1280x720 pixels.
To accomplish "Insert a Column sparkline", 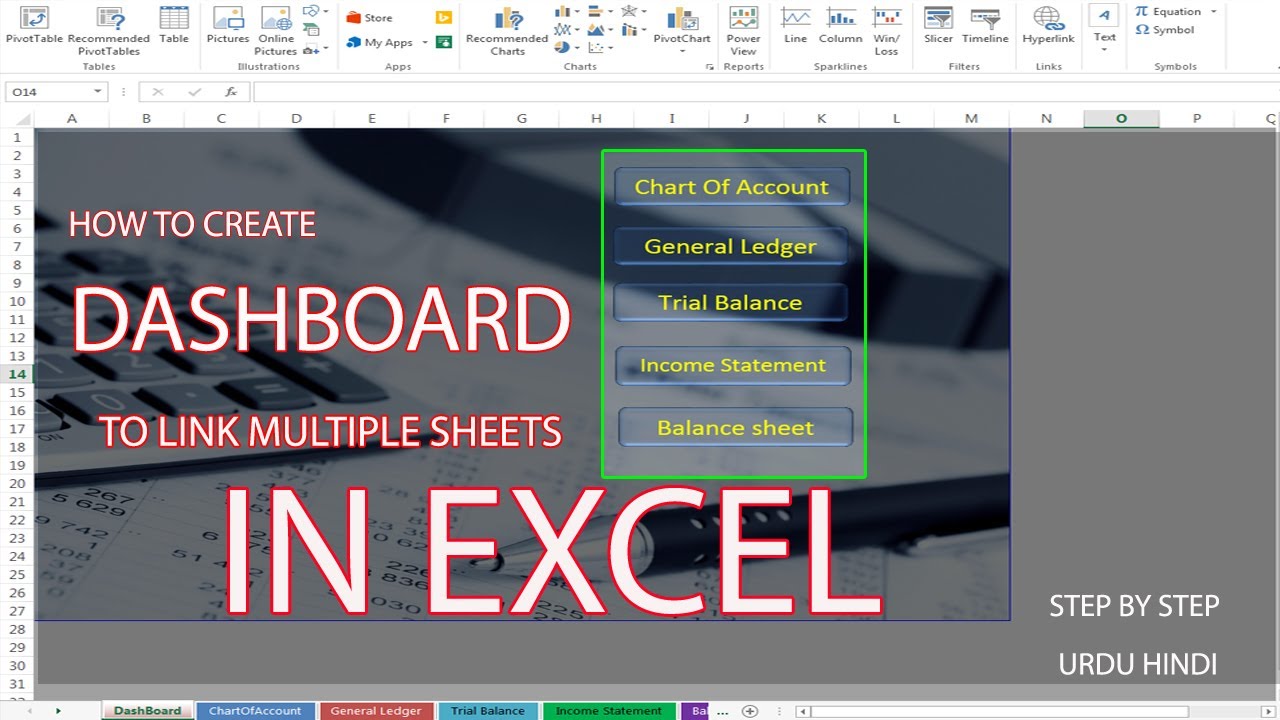I will 840,25.
